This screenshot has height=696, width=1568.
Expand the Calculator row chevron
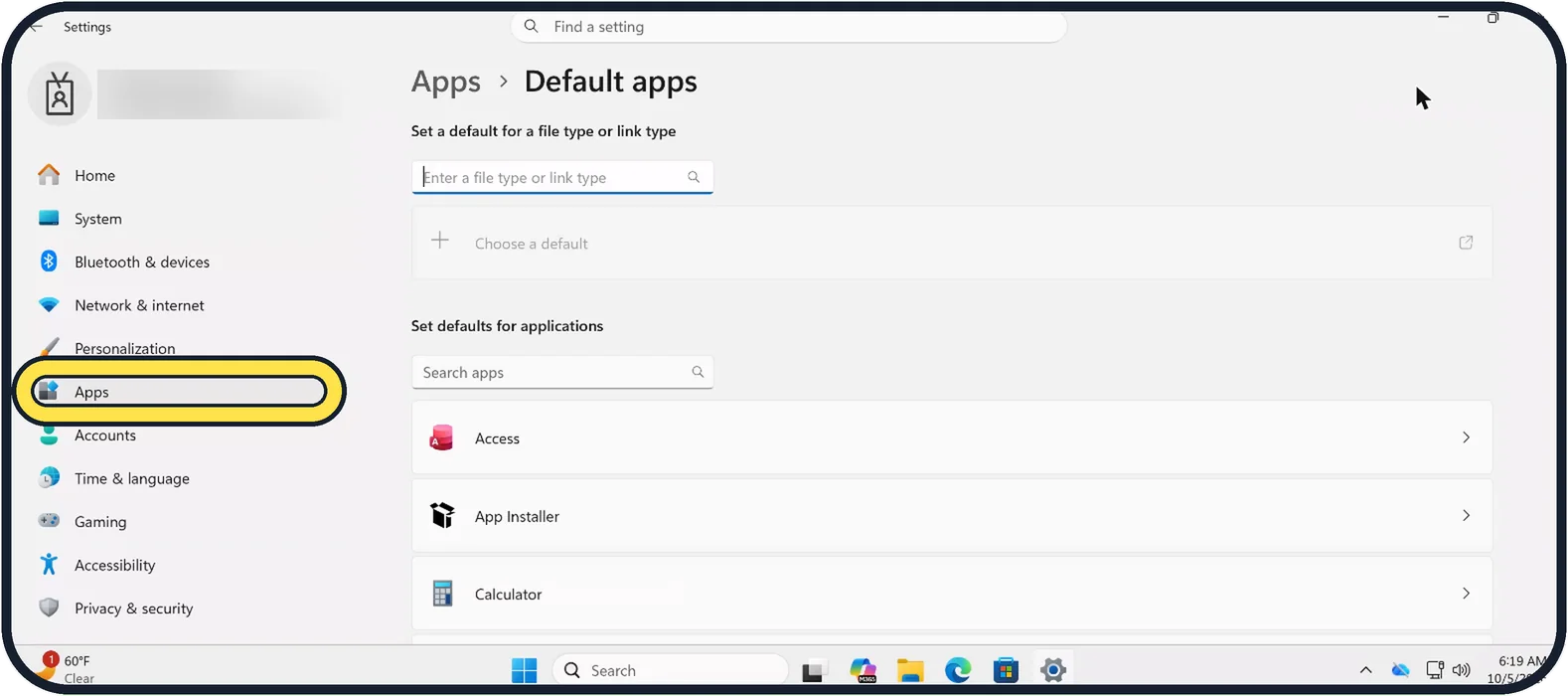click(1466, 594)
